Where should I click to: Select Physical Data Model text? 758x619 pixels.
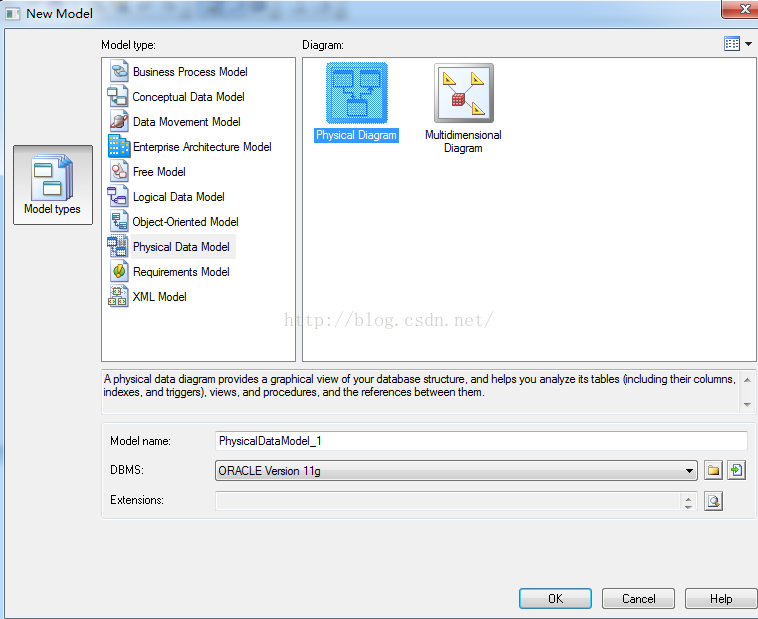pos(181,247)
